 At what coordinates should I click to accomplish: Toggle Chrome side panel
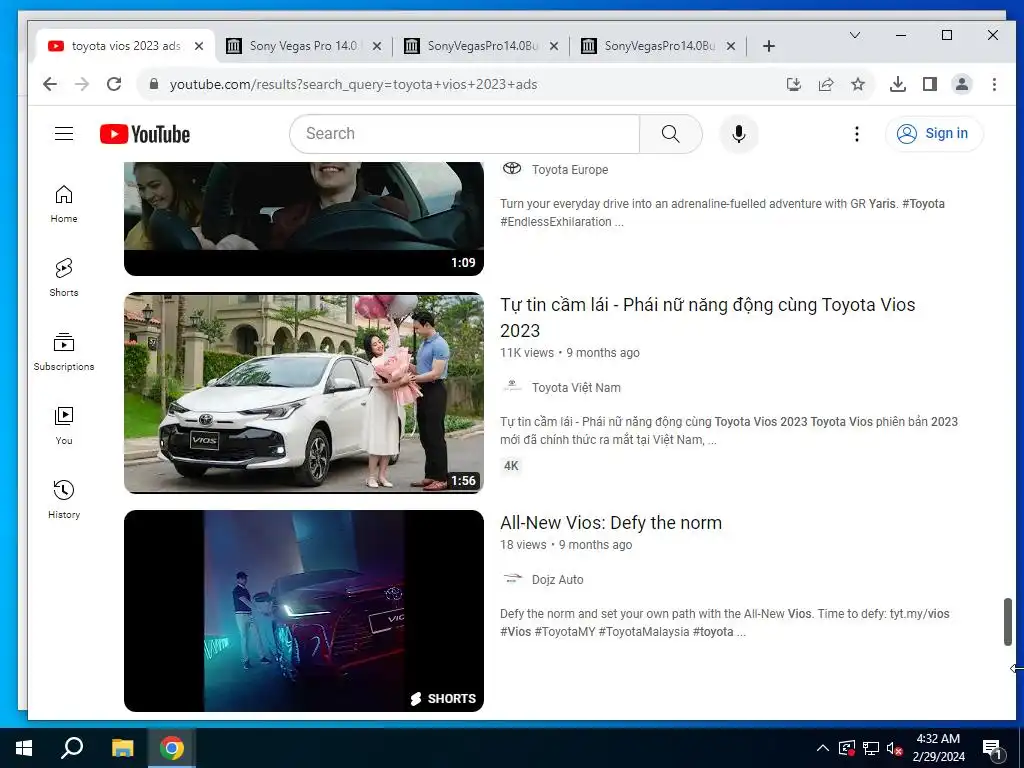click(x=930, y=84)
